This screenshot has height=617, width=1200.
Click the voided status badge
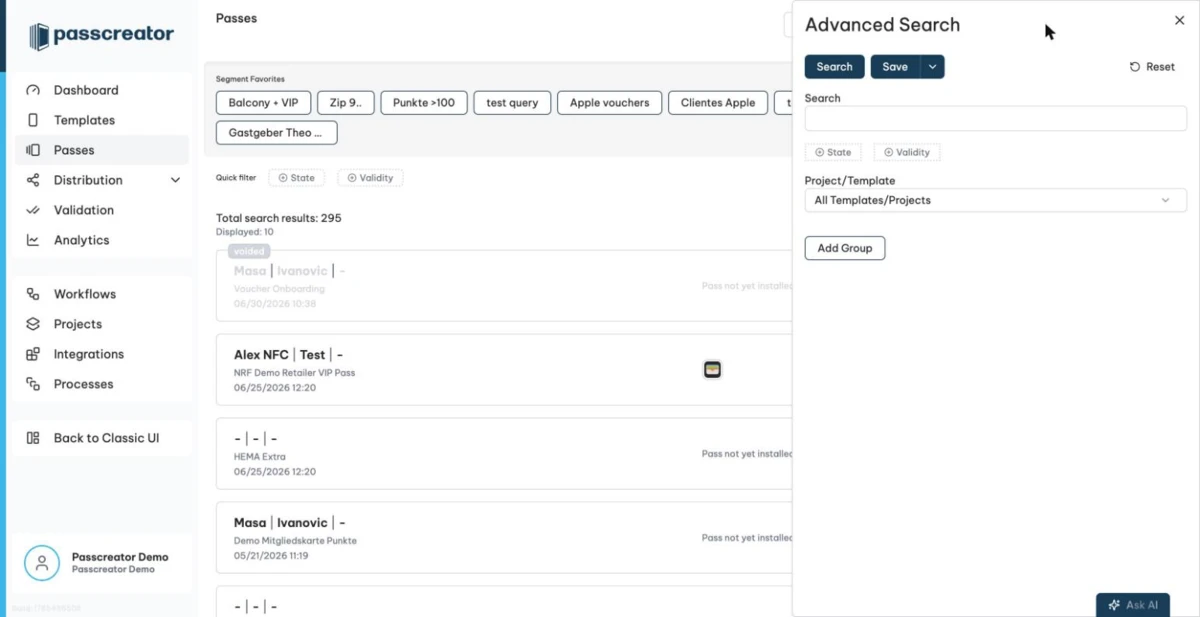tap(248, 252)
